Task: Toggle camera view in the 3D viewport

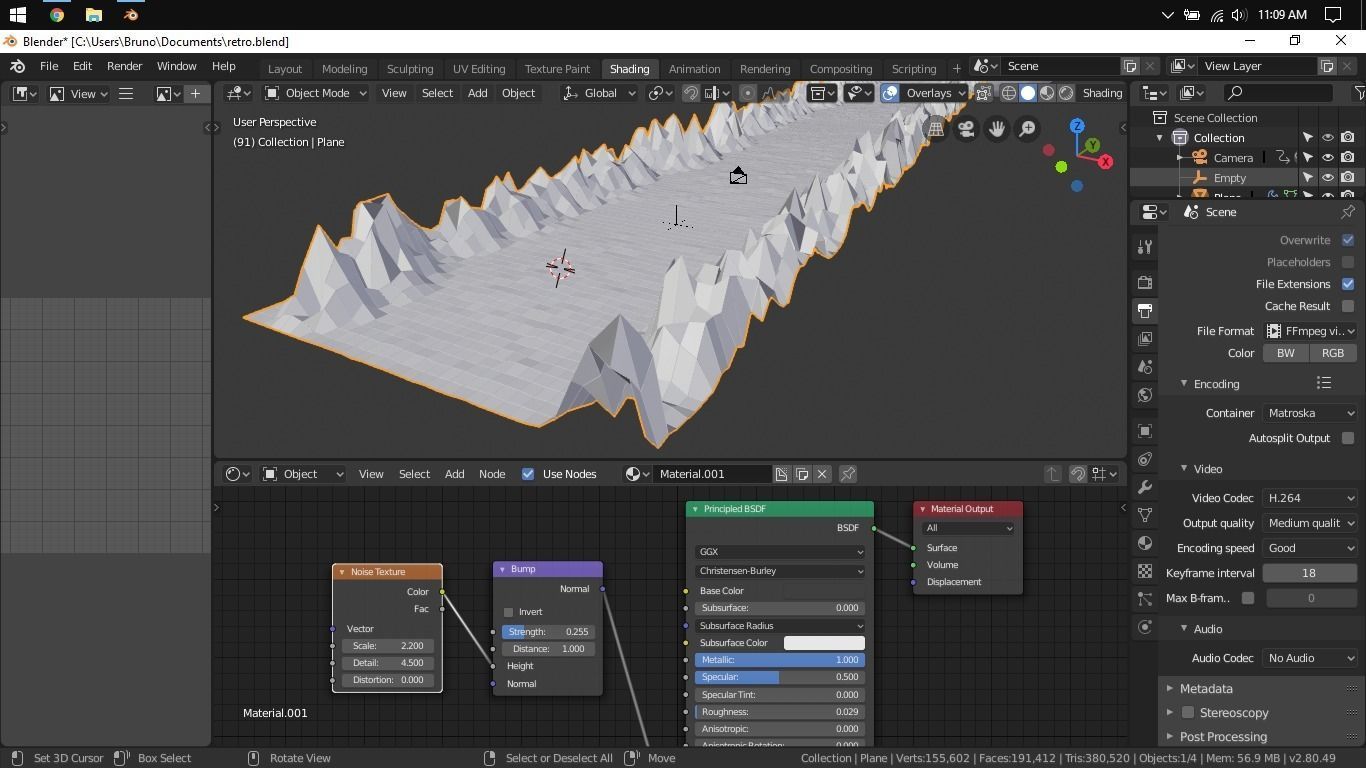Action: [966, 129]
